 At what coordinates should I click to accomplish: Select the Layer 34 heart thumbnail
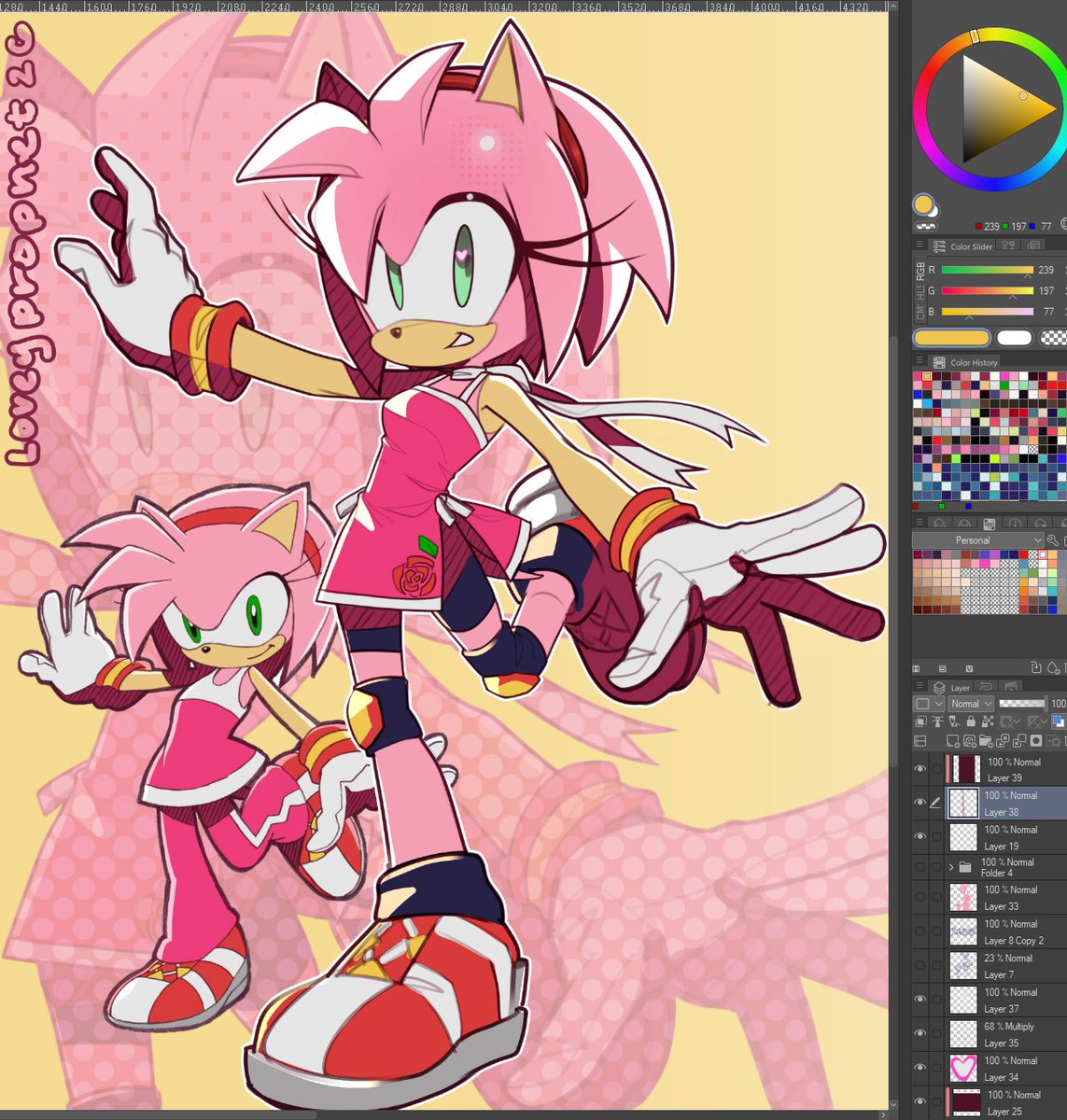pos(963,1068)
